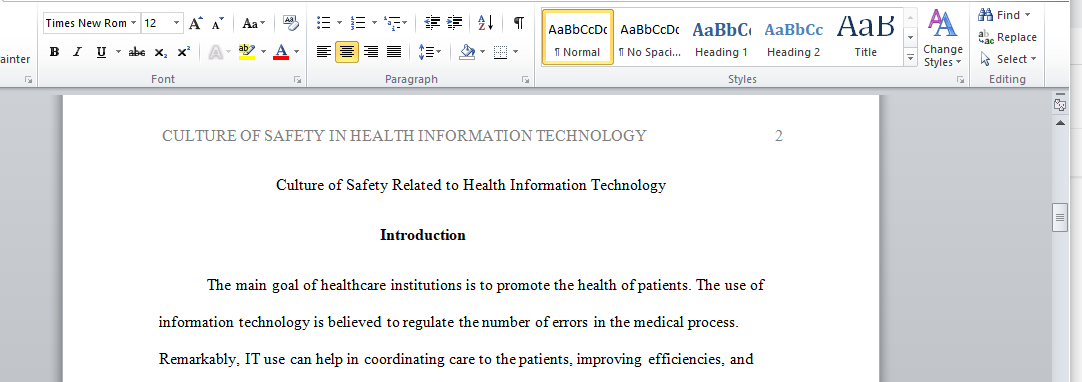The height and width of the screenshot is (382, 1082).
Task: Click the Shading paint bucket icon
Action: coord(467,52)
